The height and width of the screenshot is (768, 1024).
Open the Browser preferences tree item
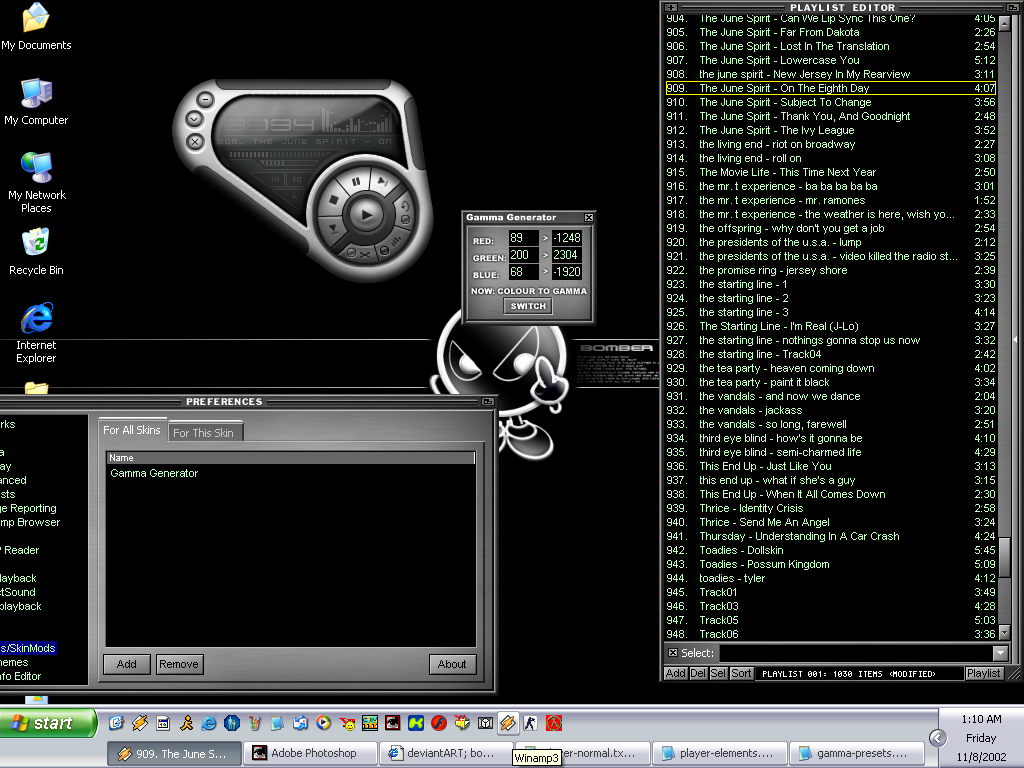click(30, 522)
